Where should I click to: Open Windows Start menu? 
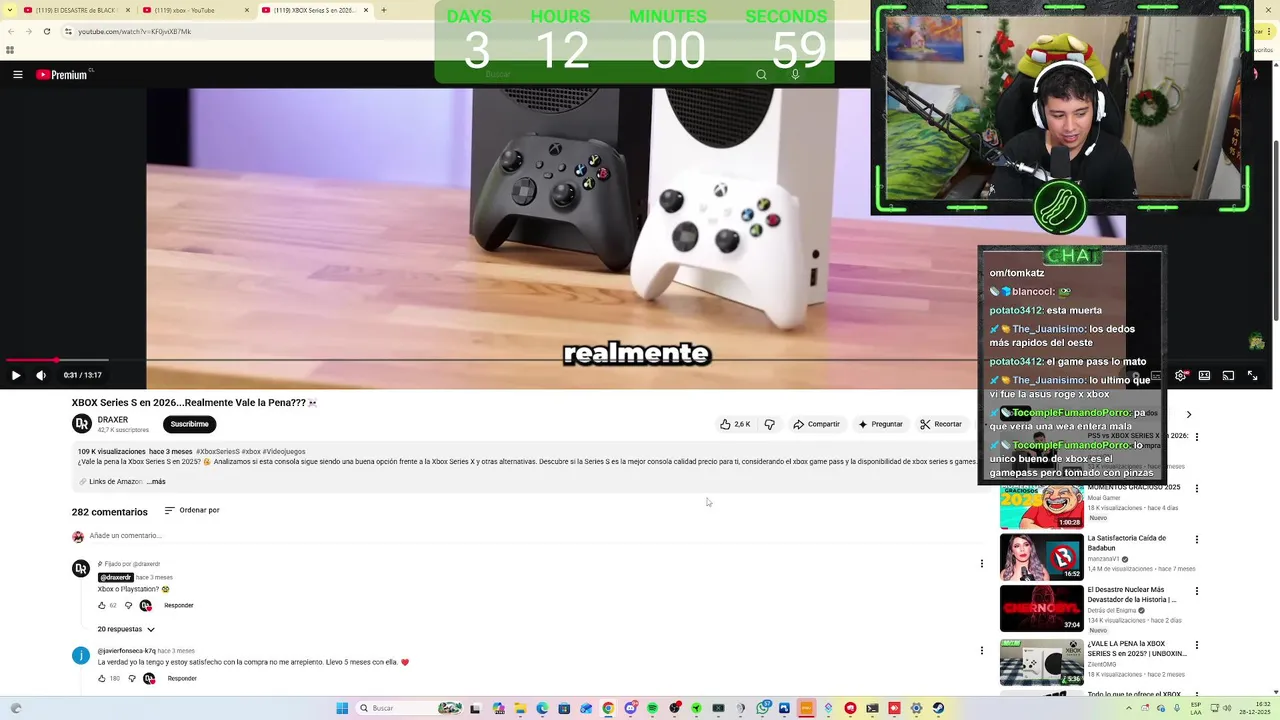[342, 708]
